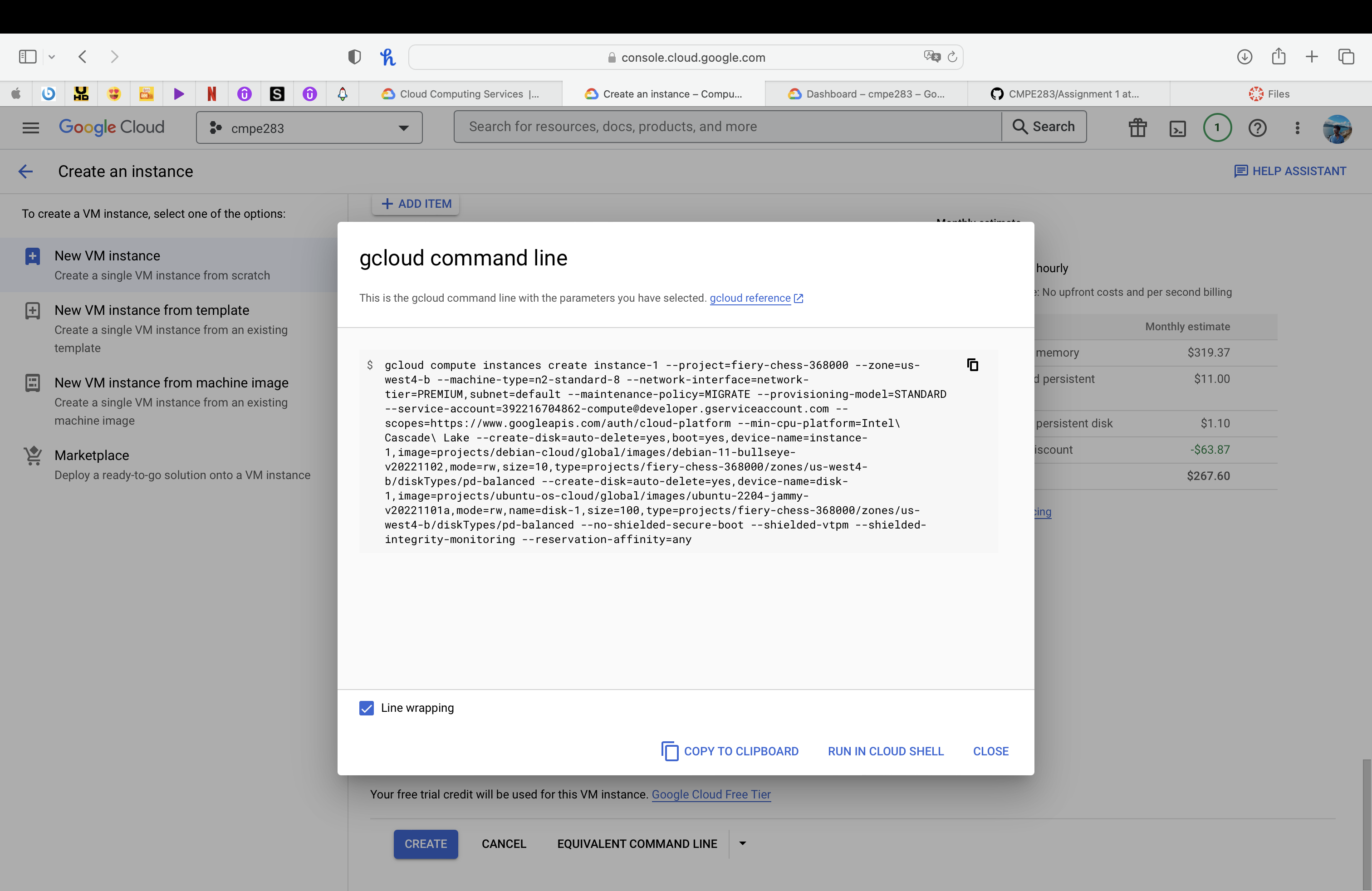
Task: Copy the gcloud command using the copy icon
Action: coord(973,364)
